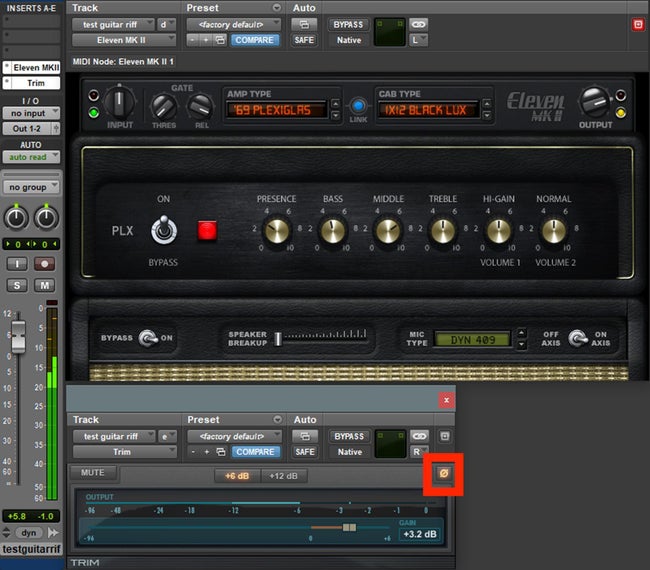
Task: Open Trim factory default preset dropdown
Action: [234, 436]
